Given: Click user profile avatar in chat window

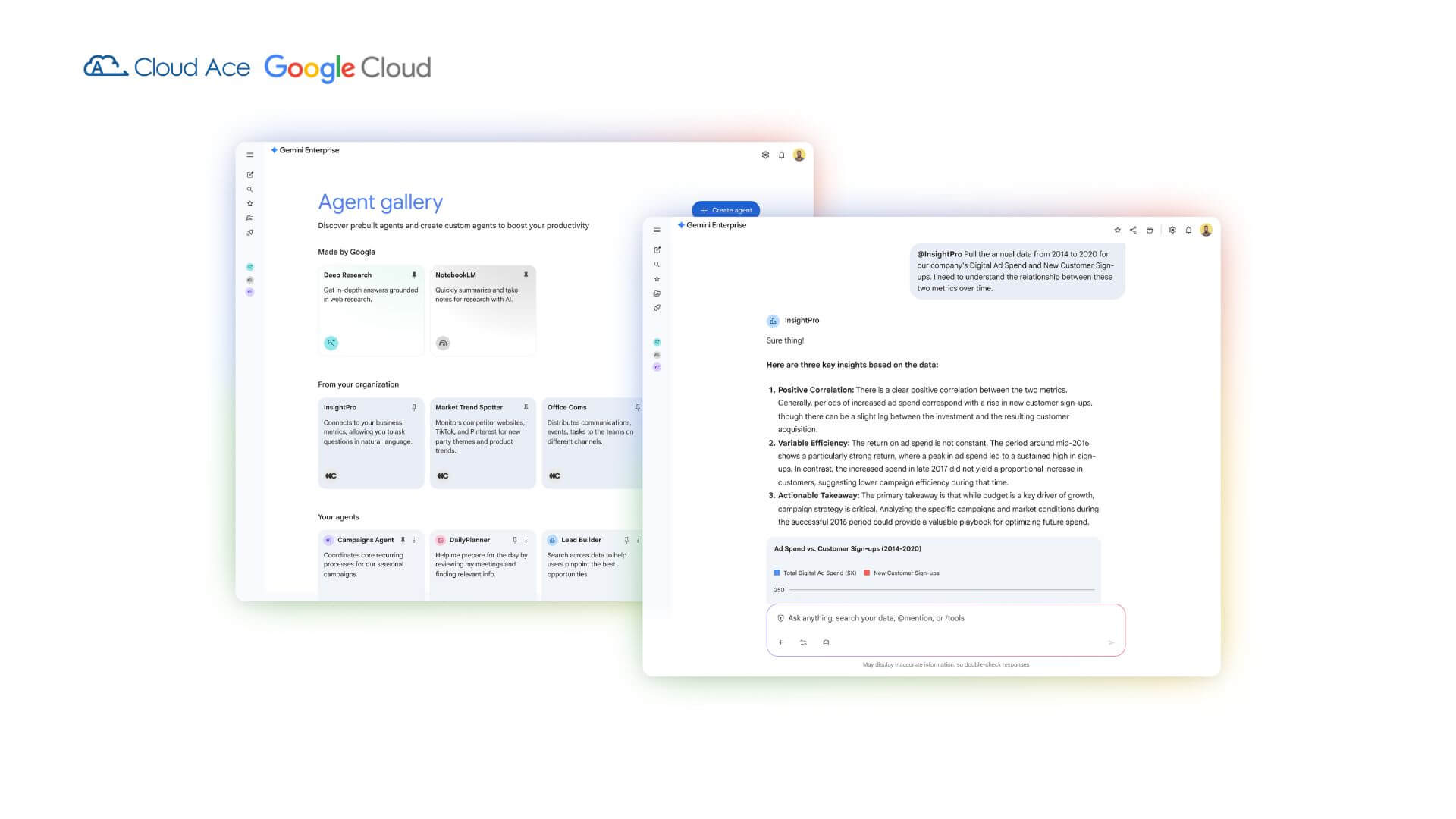Looking at the screenshot, I should (1206, 230).
